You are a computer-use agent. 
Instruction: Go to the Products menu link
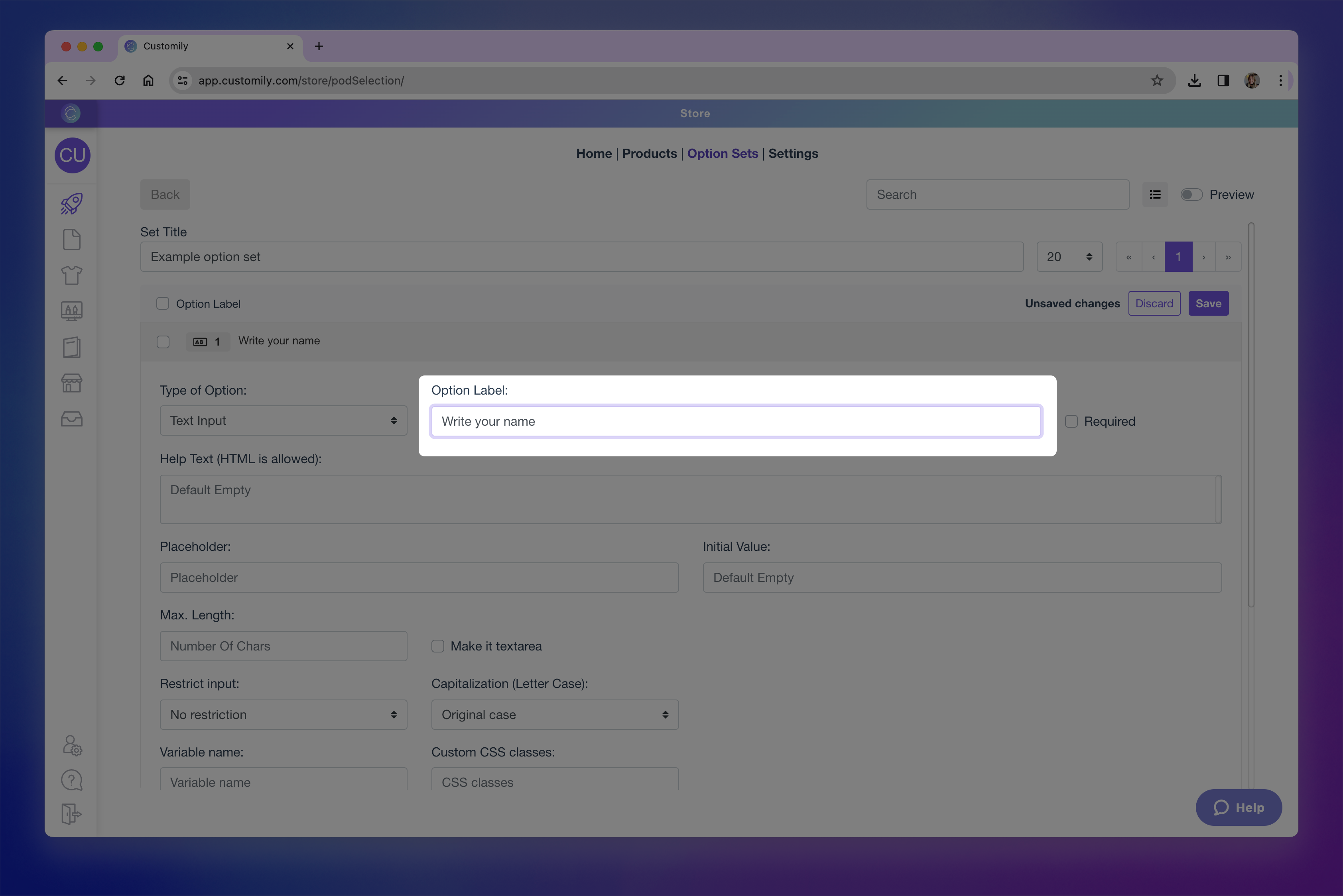coord(649,154)
